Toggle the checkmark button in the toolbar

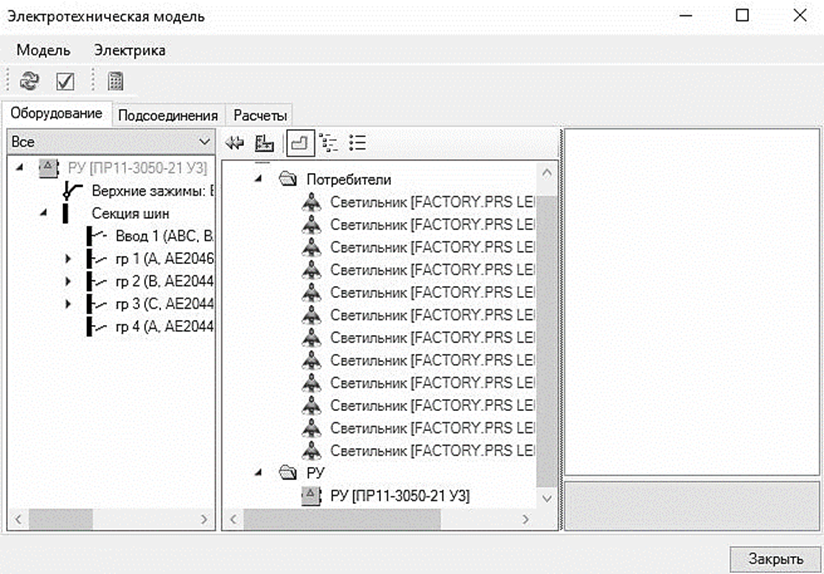coord(65,82)
